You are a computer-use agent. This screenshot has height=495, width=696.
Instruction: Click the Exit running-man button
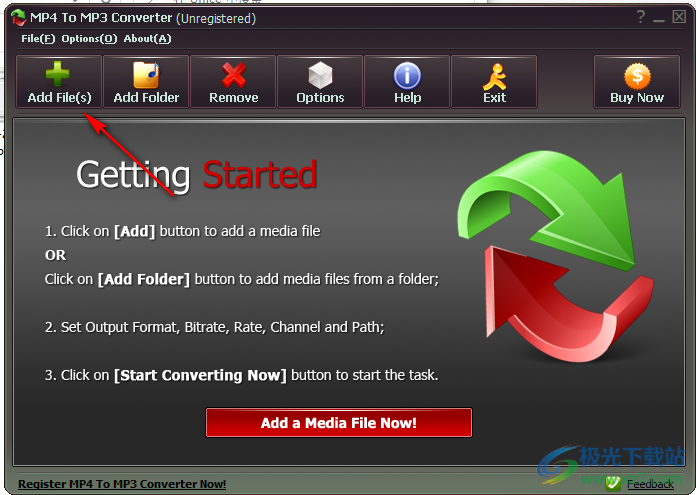[x=494, y=82]
